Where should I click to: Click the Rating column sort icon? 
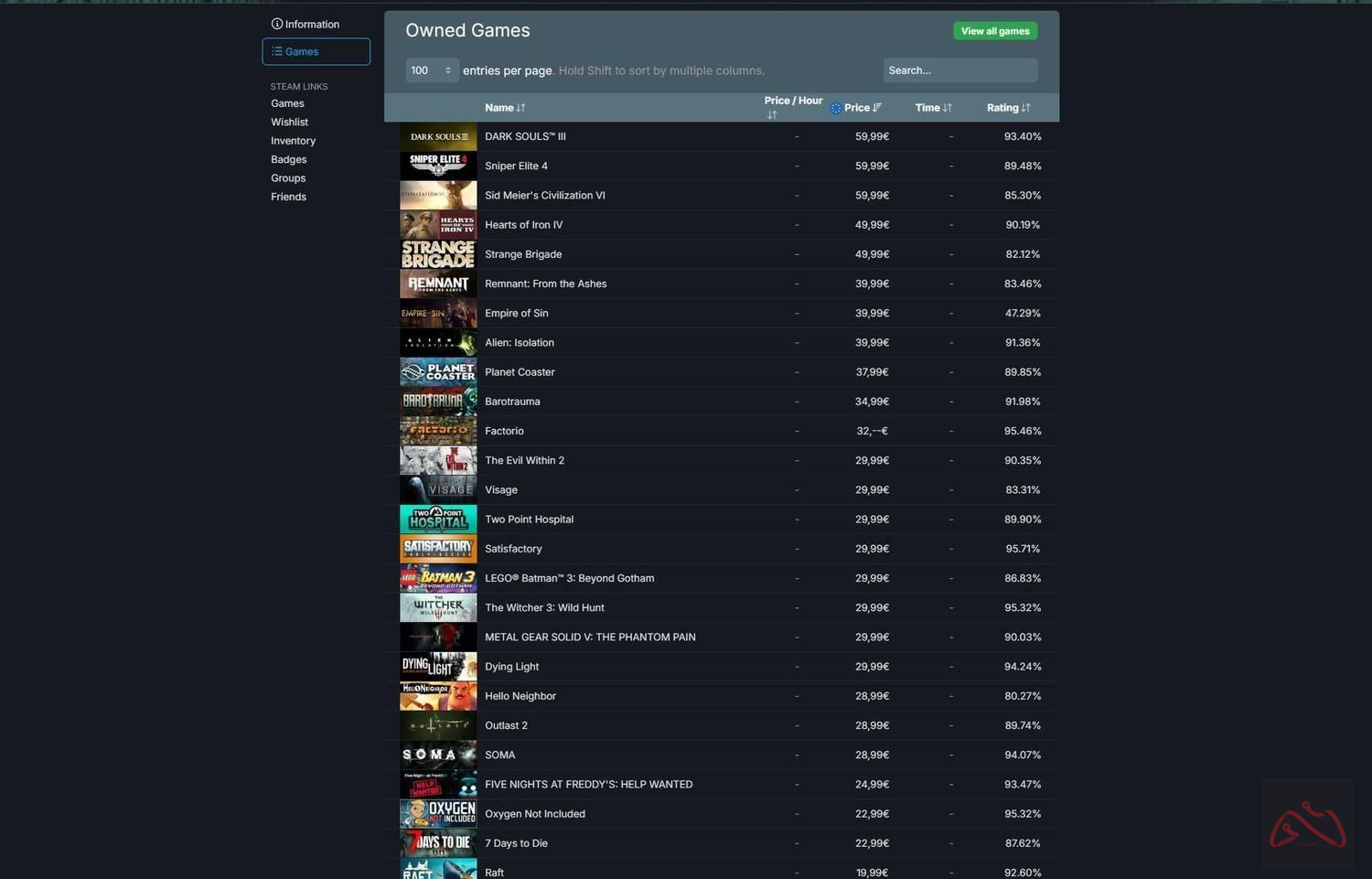pos(1026,108)
